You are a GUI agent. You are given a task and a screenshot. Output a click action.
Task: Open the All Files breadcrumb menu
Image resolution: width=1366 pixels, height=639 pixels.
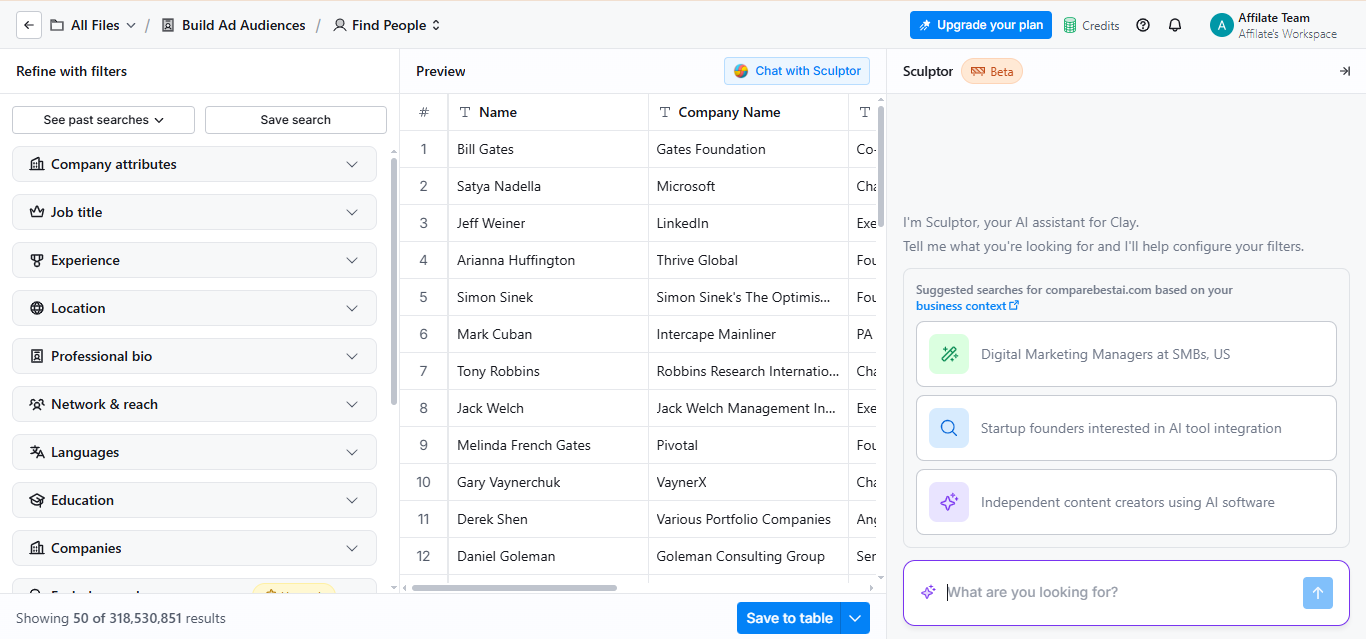pos(93,25)
